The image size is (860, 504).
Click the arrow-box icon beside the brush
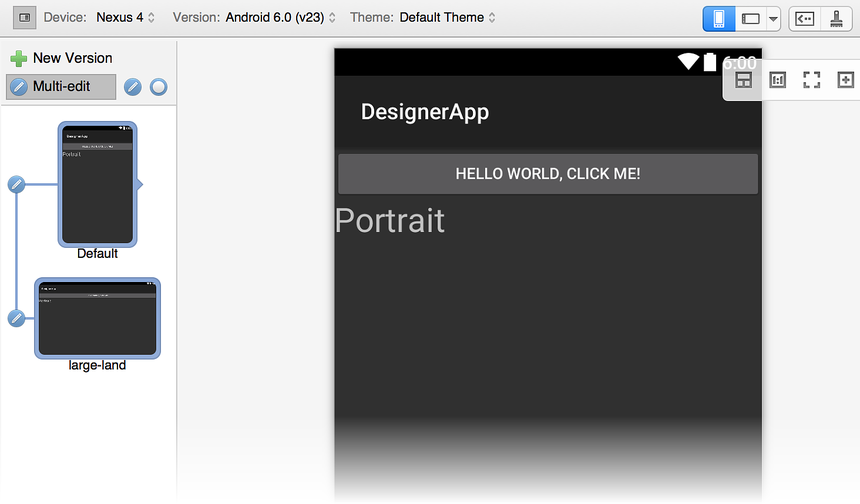pos(804,18)
